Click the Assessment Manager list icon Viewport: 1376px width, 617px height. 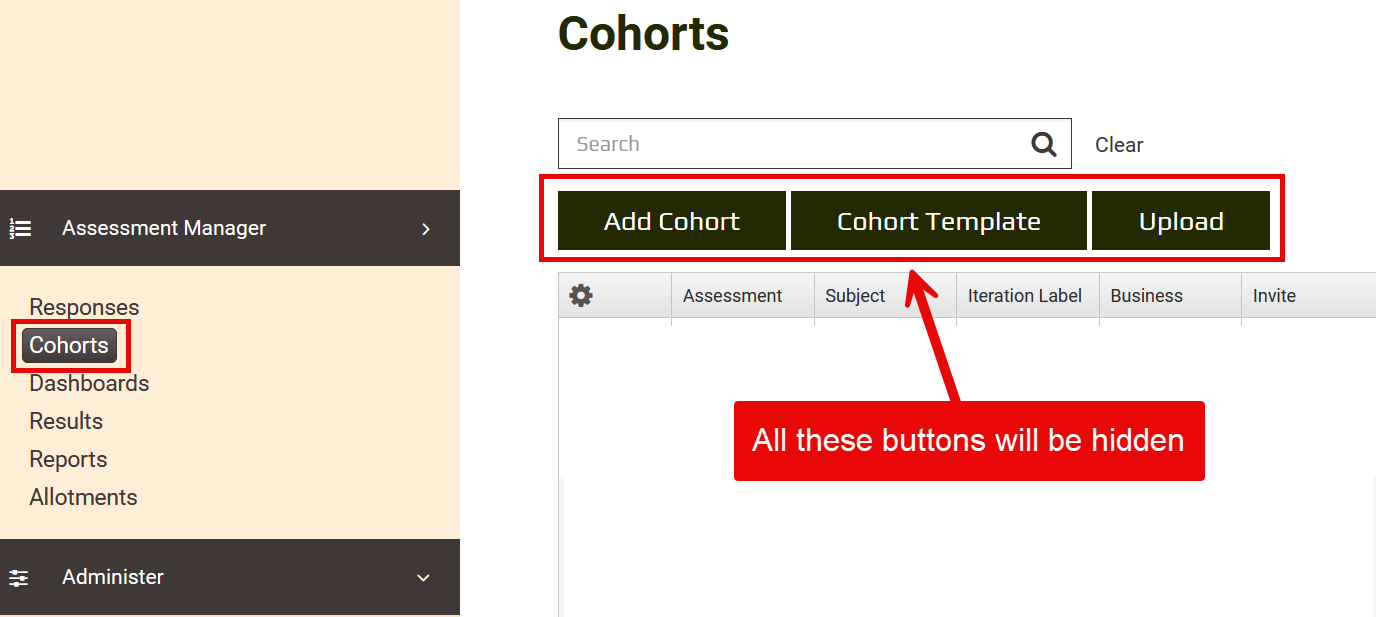point(20,228)
